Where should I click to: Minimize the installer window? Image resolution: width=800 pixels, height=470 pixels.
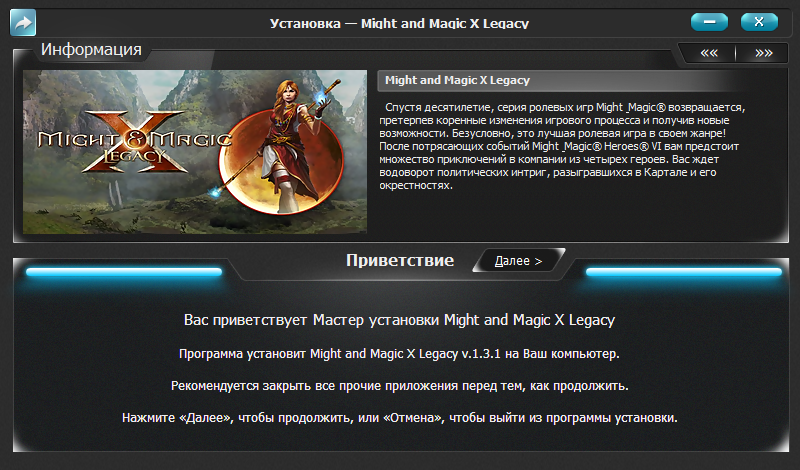[x=709, y=21]
